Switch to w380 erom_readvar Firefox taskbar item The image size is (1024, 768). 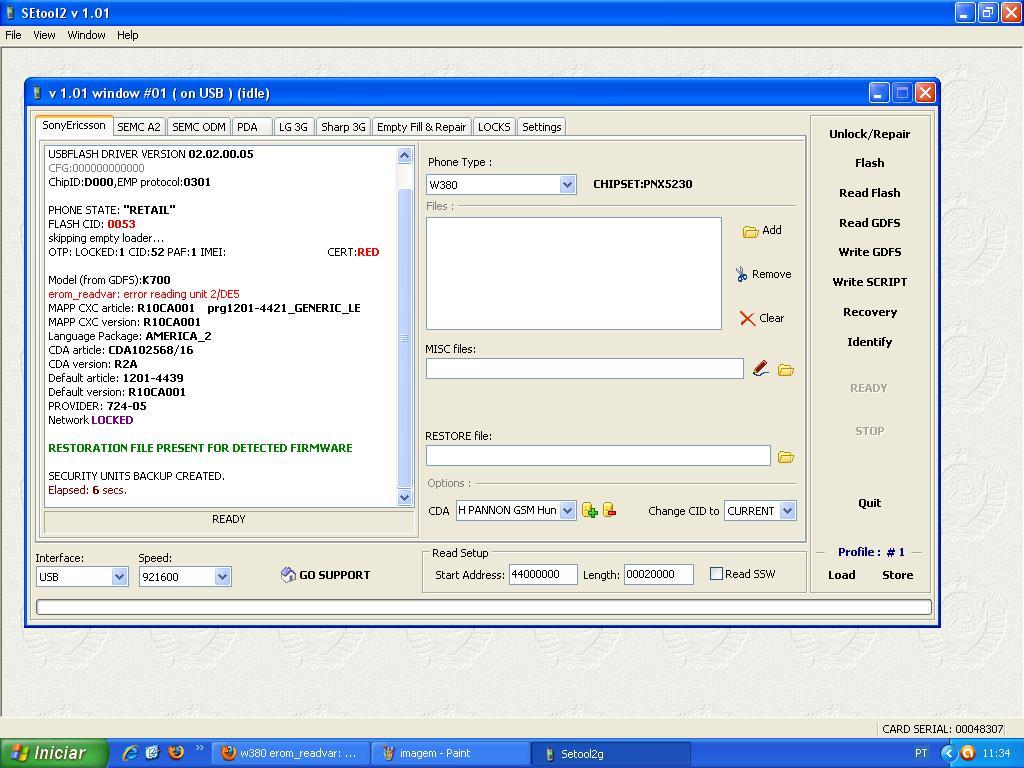coord(291,754)
